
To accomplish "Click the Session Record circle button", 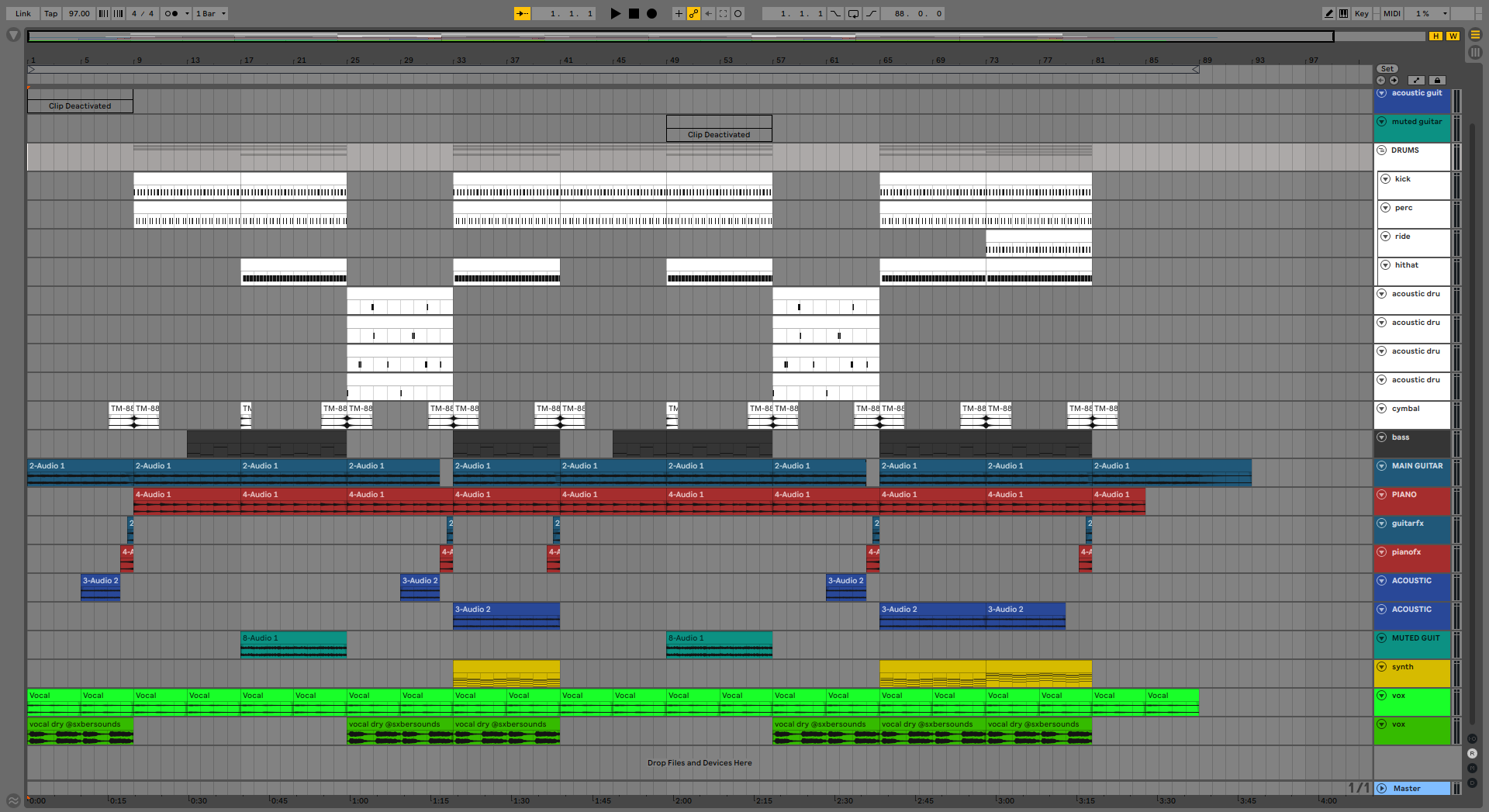I will tap(738, 13).
